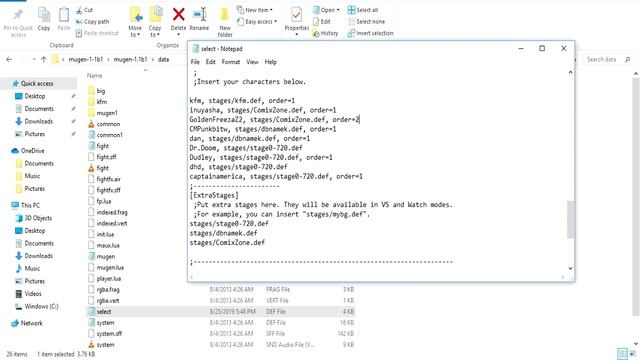Screen dimensions: 640x360
Task: Select the indexed.frag file
Action: coord(112,212)
